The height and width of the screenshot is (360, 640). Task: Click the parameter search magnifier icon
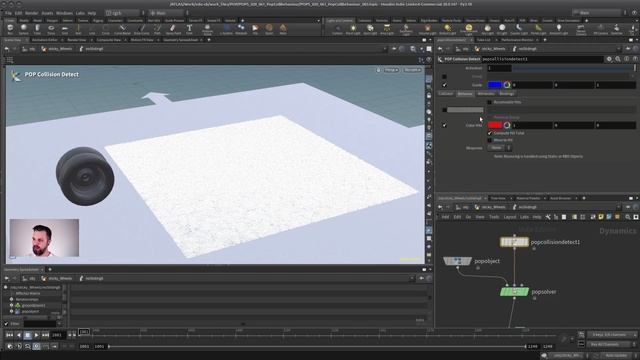click(x=618, y=59)
